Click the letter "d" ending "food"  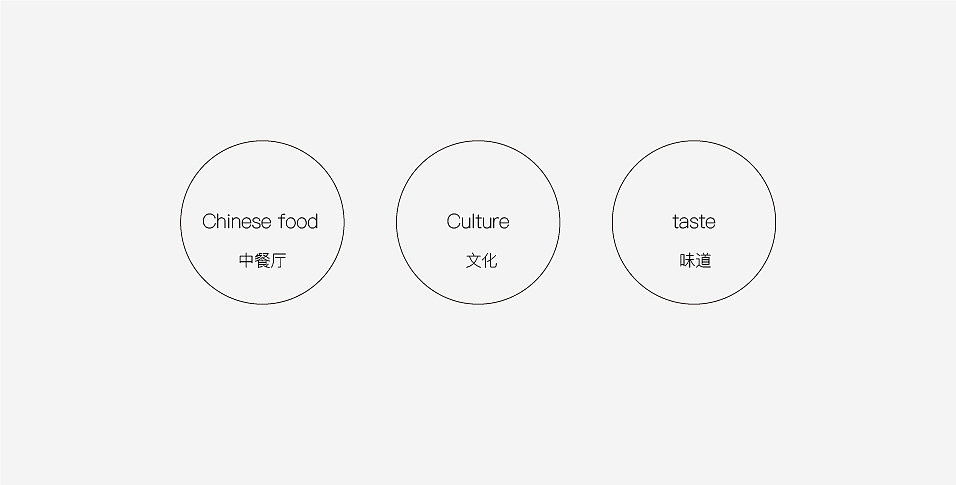click(312, 221)
